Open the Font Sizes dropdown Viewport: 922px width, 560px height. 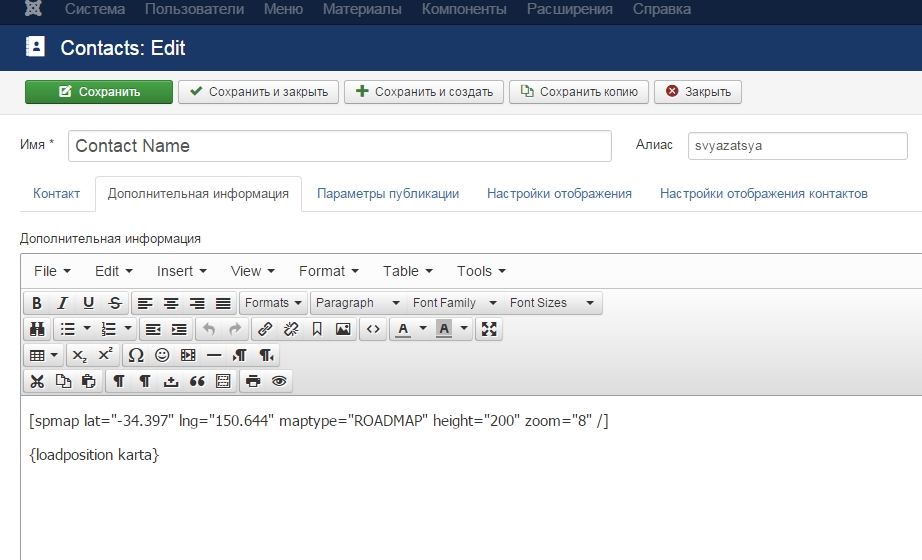click(x=551, y=303)
